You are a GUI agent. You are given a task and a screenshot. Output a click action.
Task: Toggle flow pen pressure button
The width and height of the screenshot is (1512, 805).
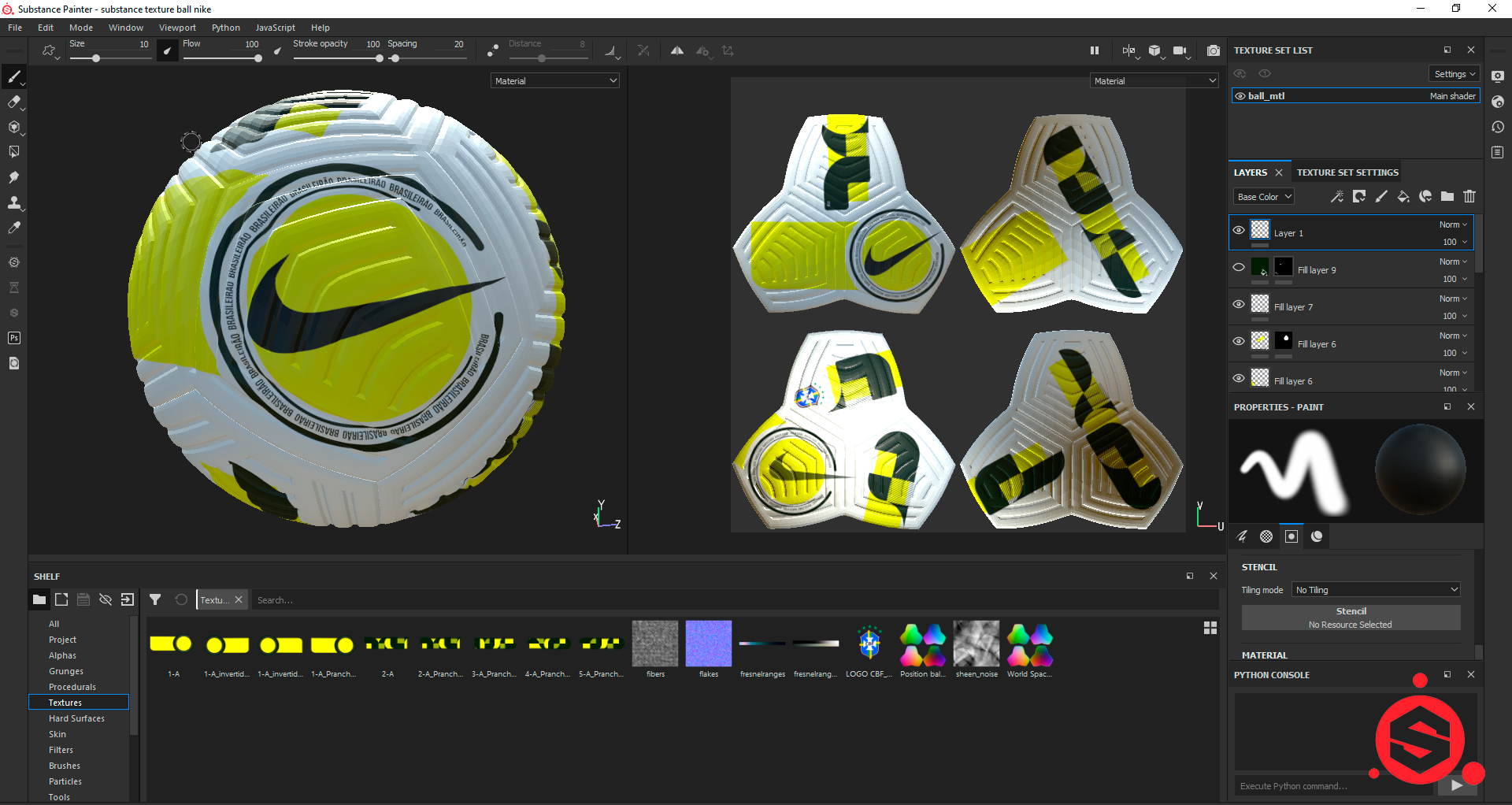pyautogui.click(x=277, y=50)
